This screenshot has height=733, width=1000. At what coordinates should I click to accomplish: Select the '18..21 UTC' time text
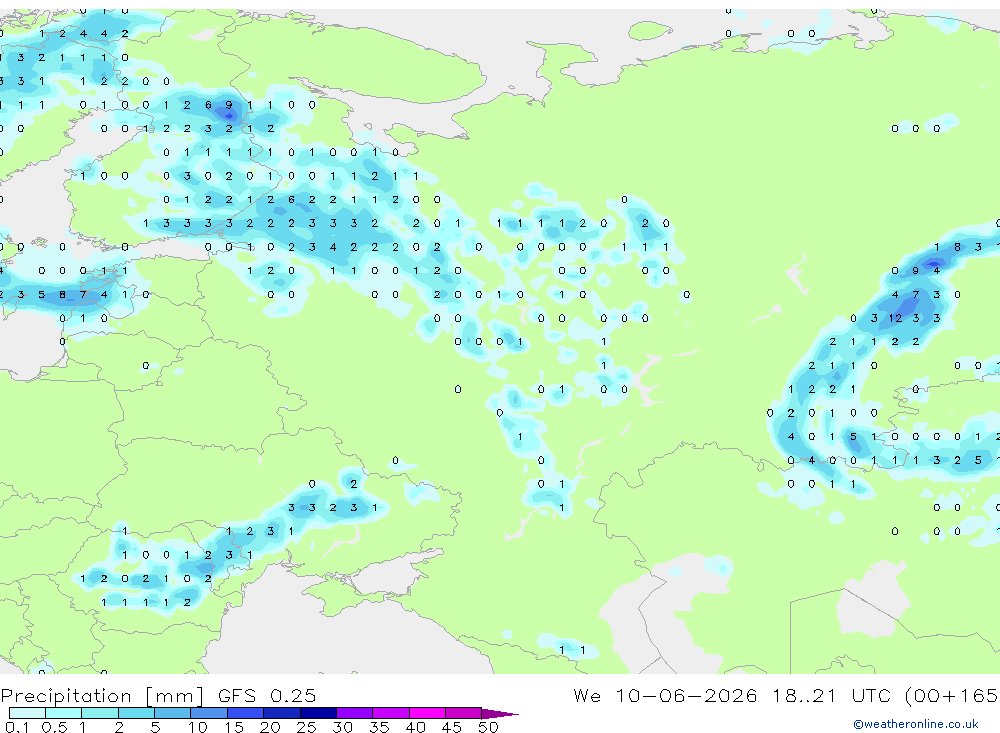[x=831, y=695]
